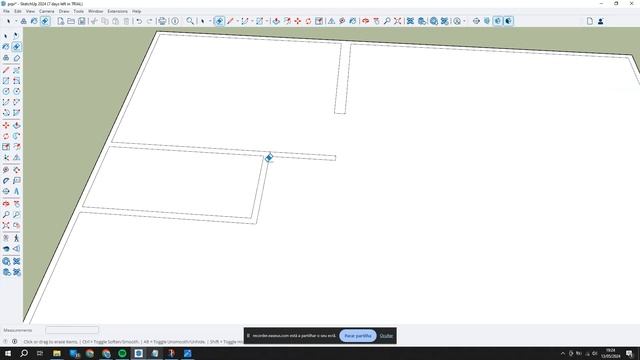Screen dimensions: 640x360
Task: Click the taskbar search icon
Action: (x=24, y=353)
